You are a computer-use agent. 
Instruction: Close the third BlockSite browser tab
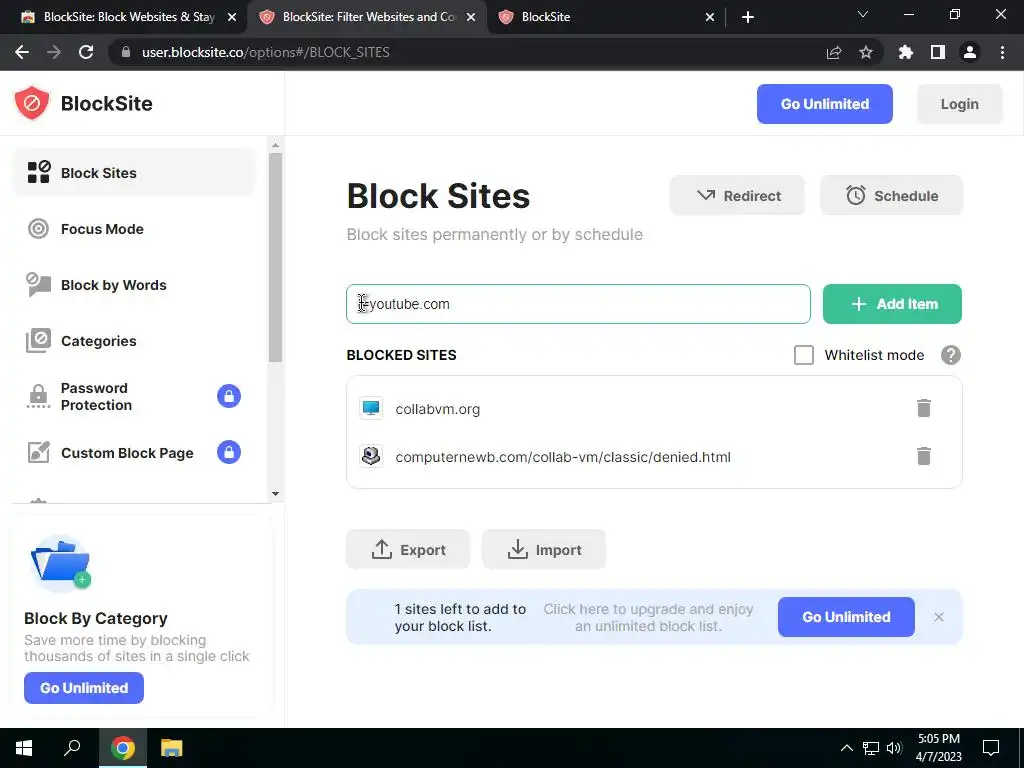[x=709, y=18]
